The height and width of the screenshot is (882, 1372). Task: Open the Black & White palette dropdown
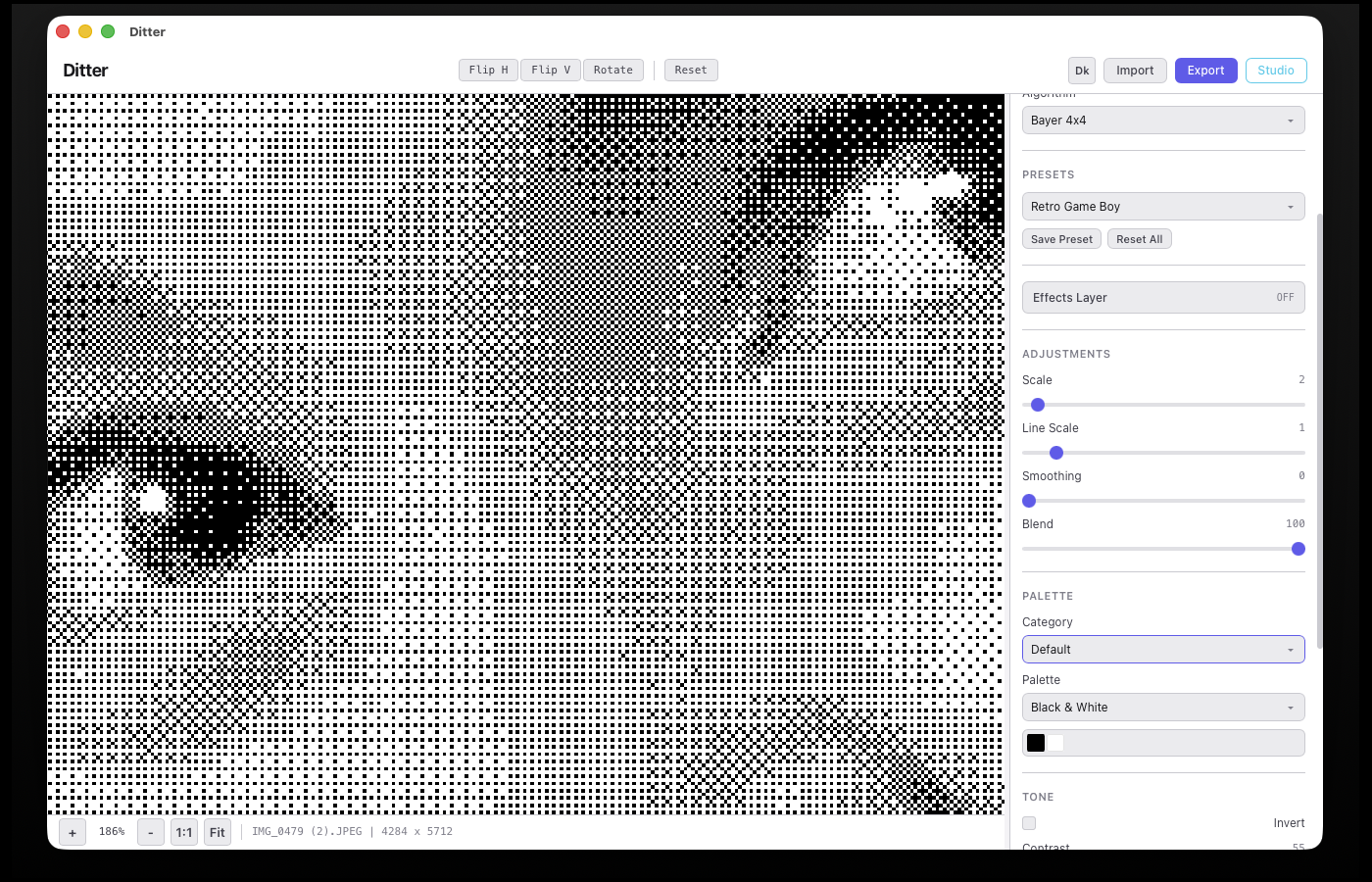(x=1163, y=708)
